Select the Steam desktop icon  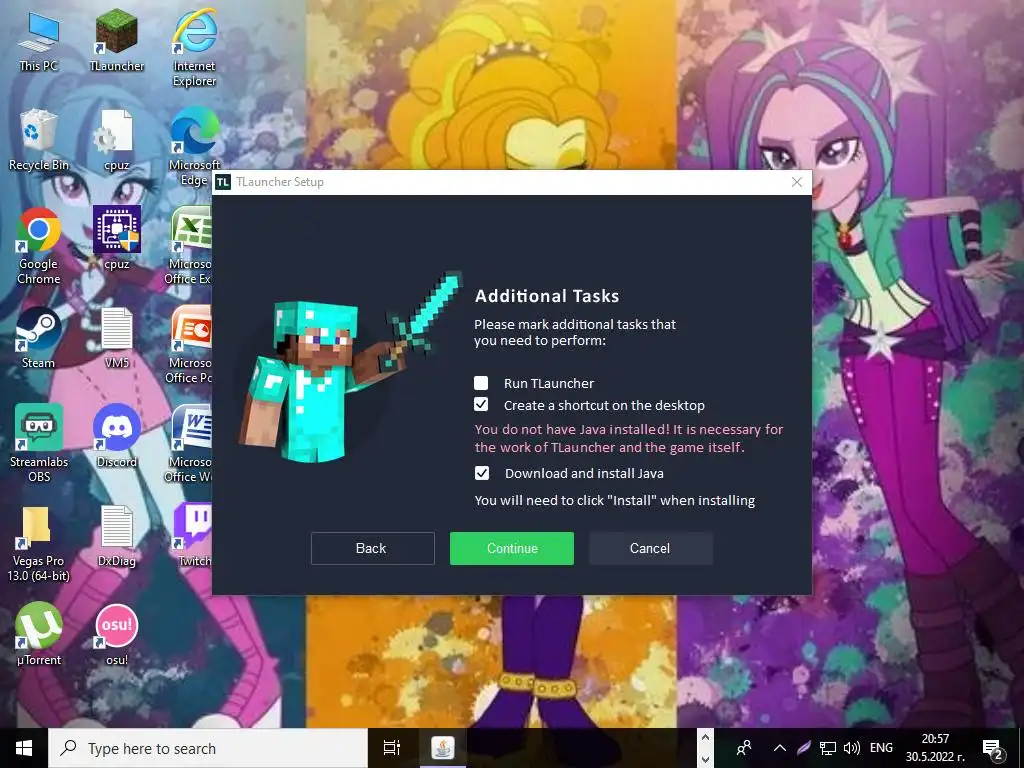click(x=39, y=338)
